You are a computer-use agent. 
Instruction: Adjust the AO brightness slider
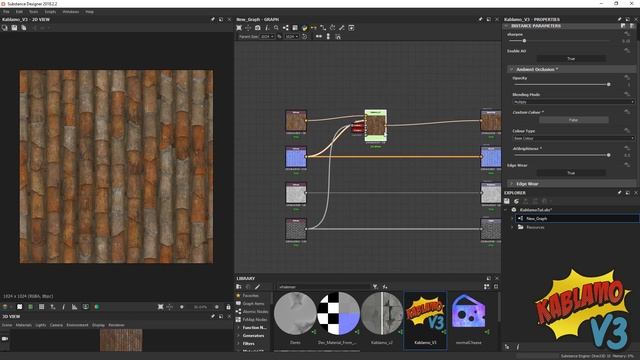pyautogui.click(x=609, y=155)
